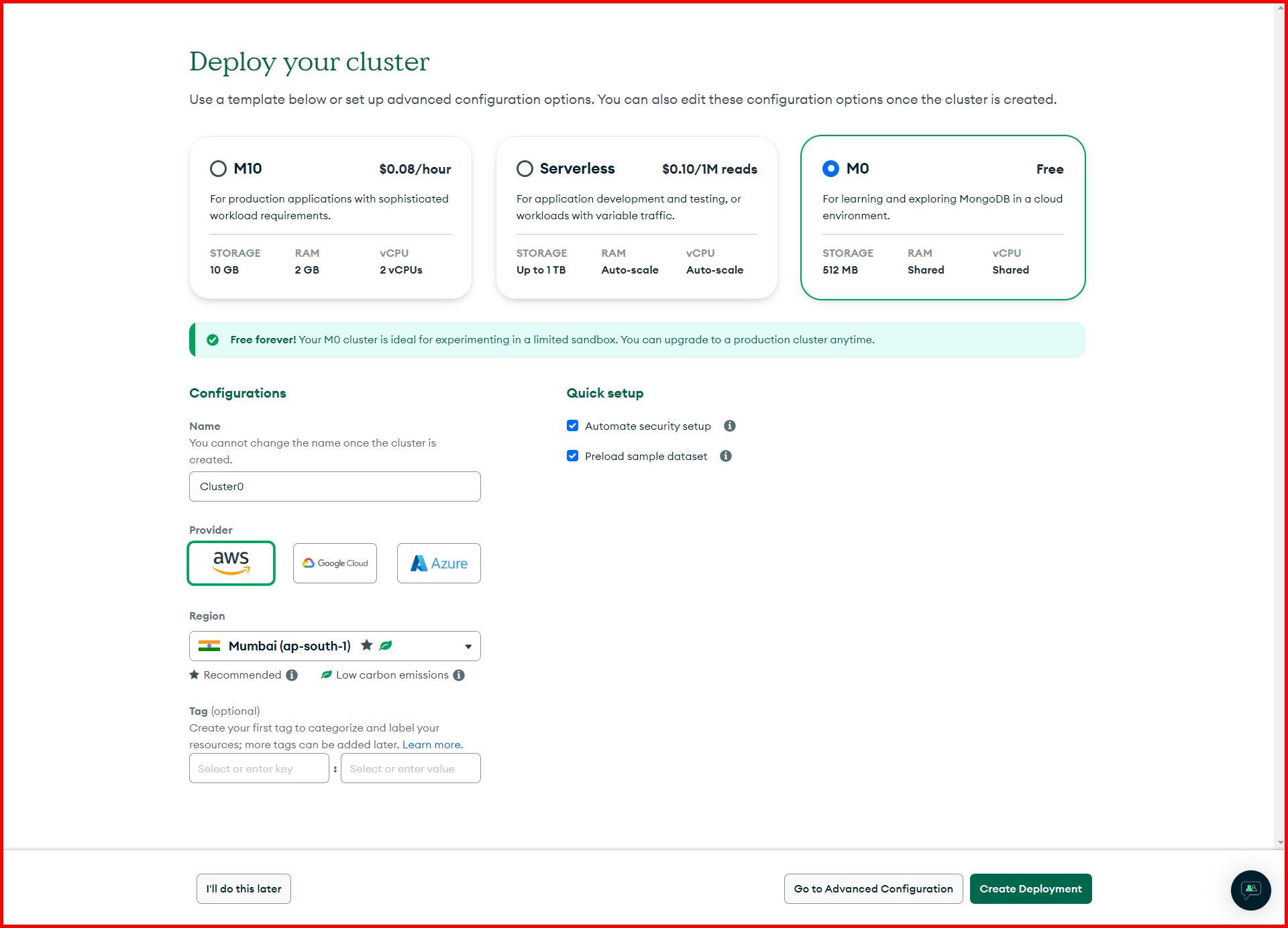Open the chat support widget icon
This screenshot has height=928, width=1288.
click(1250, 890)
